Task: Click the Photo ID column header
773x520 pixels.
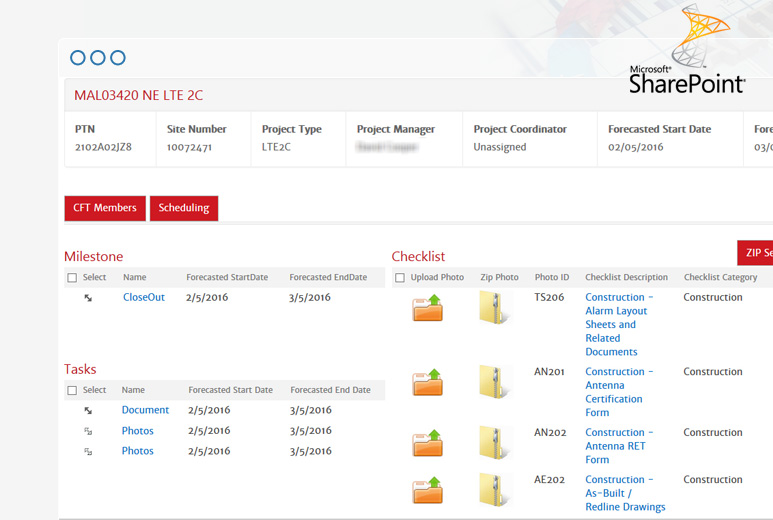Action: [552, 277]
